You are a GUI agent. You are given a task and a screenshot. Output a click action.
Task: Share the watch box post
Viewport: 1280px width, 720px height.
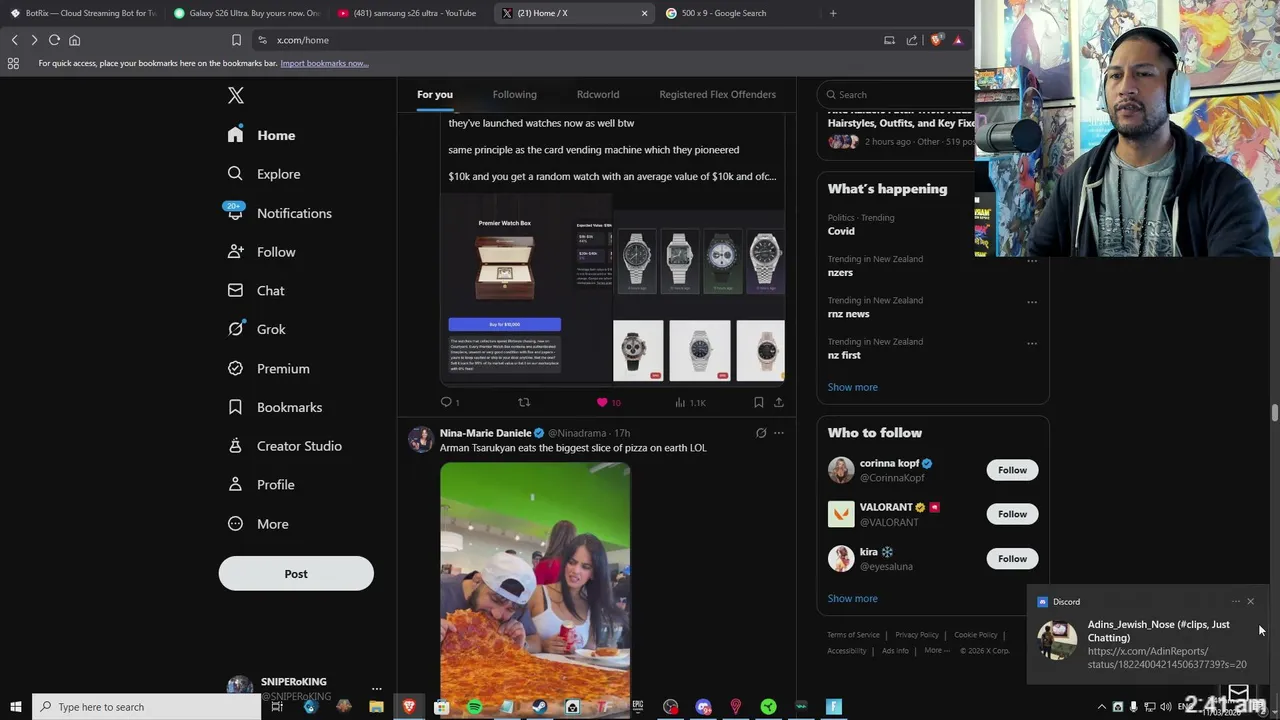pyautogui.click(x=779, y=402)
